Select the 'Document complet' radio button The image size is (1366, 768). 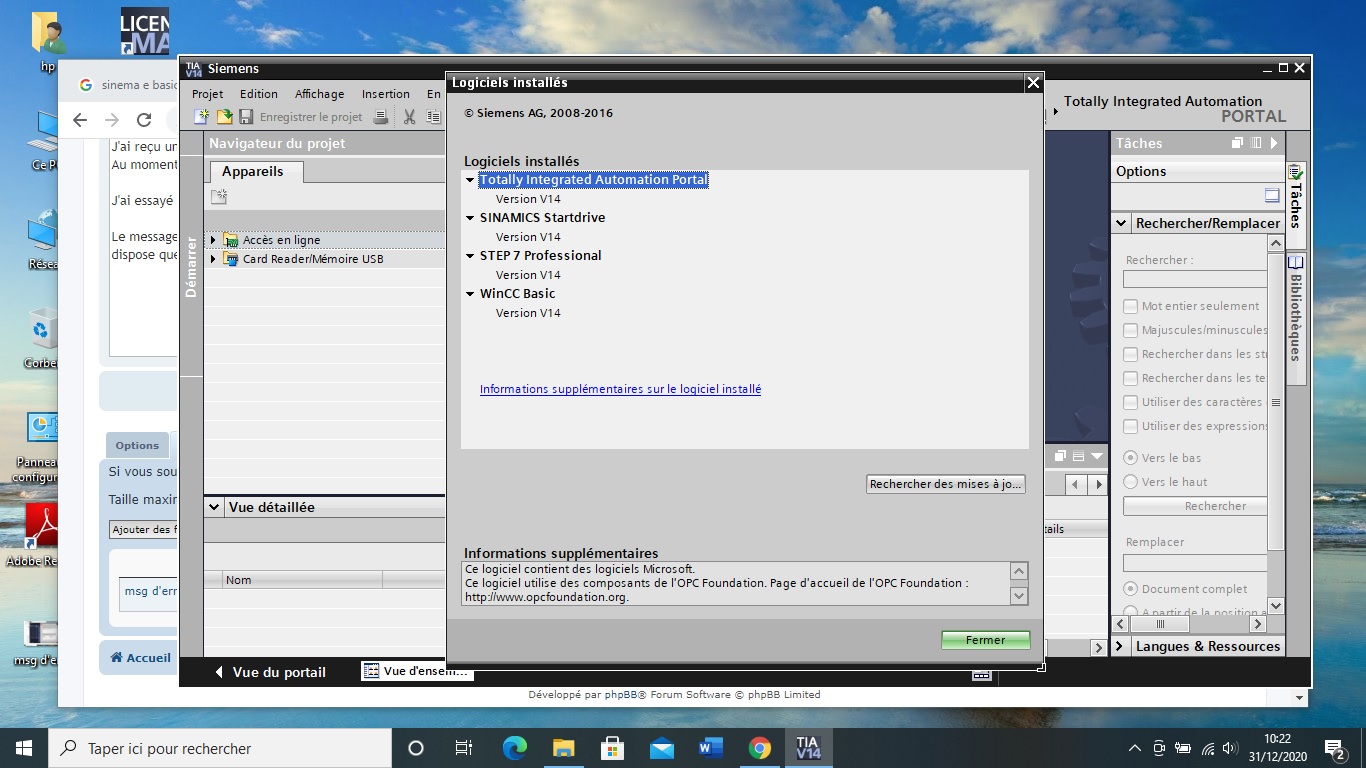coord(1130,589)
